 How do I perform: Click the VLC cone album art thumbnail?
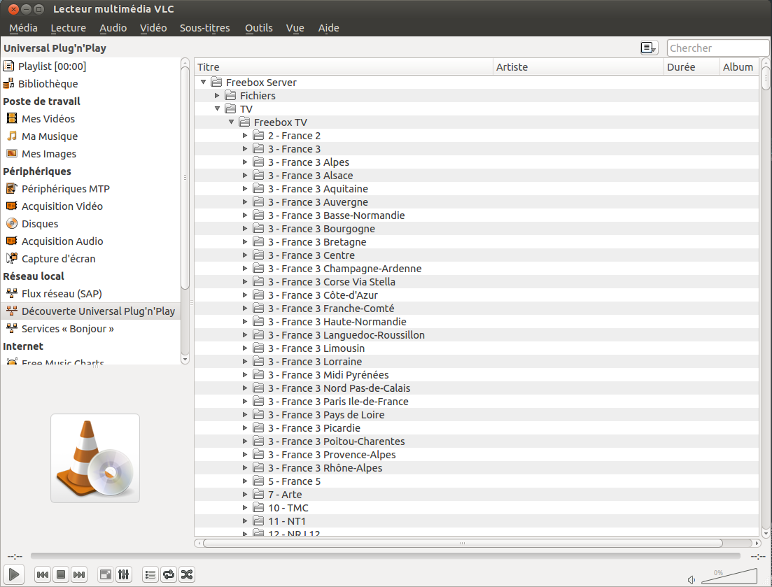pos(95,458)
